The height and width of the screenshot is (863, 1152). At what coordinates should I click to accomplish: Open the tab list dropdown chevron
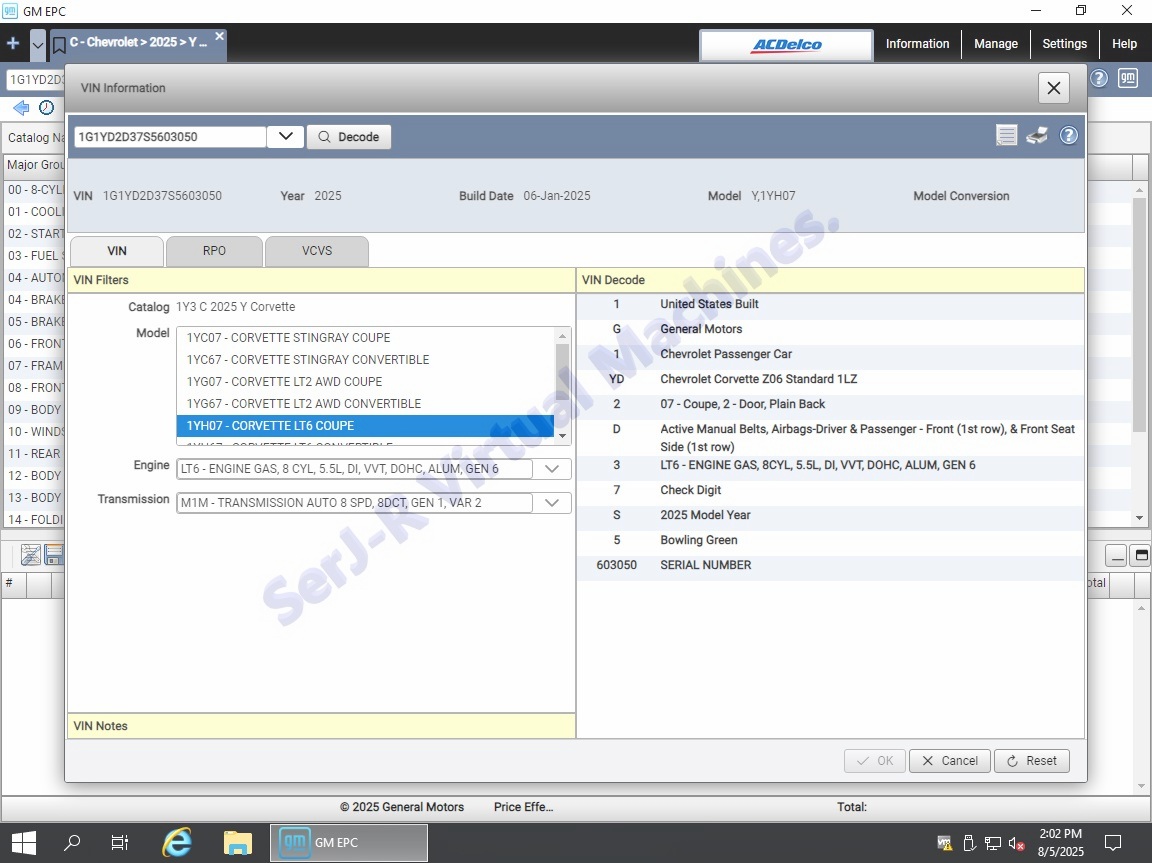pos(37,45)
